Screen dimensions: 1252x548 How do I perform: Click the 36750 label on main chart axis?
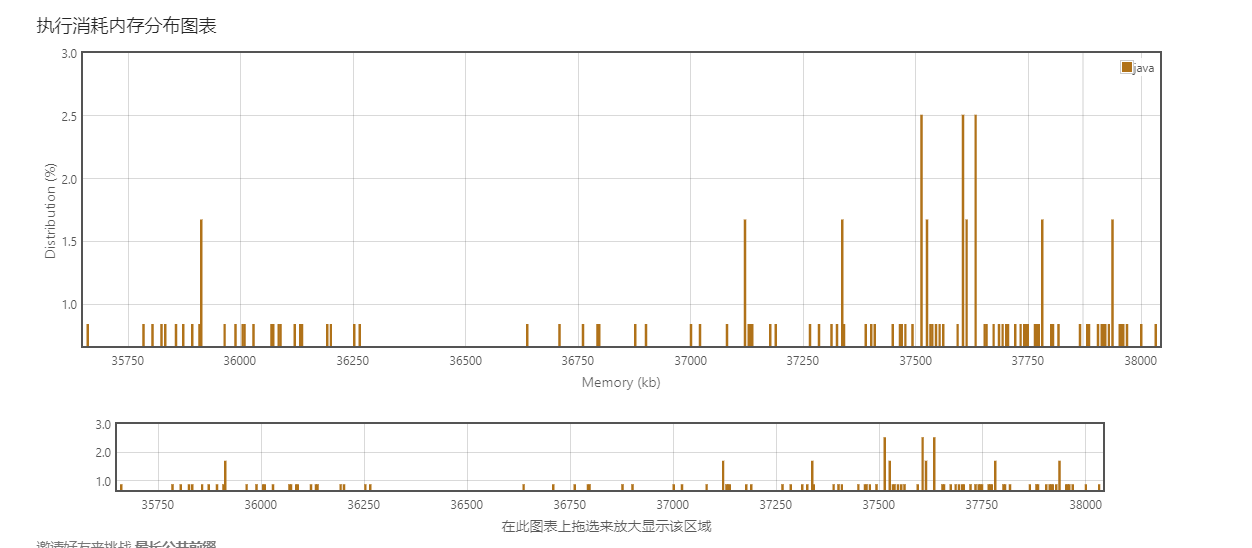point(578,361)
